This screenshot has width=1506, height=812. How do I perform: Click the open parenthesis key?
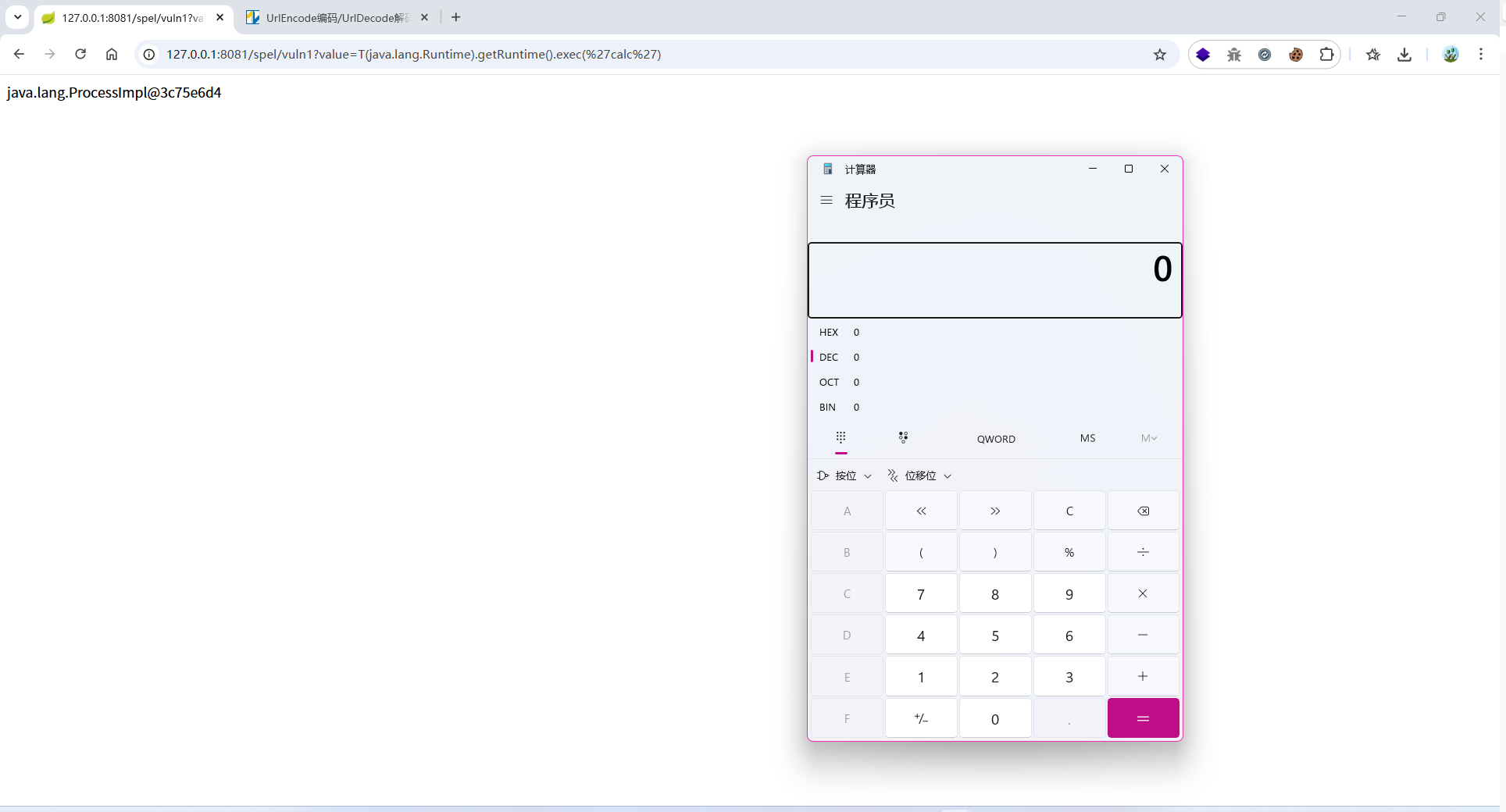click(921, 552)
